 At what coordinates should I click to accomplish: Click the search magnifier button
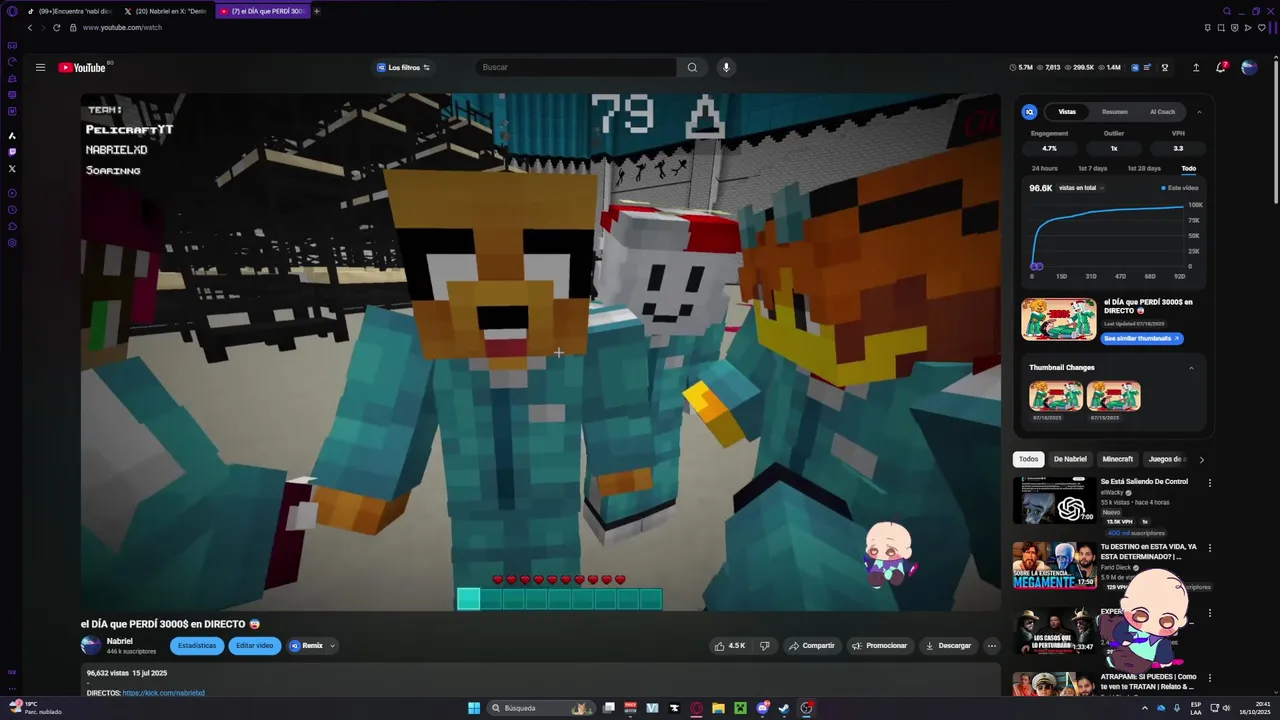click(x=692, y=67)
